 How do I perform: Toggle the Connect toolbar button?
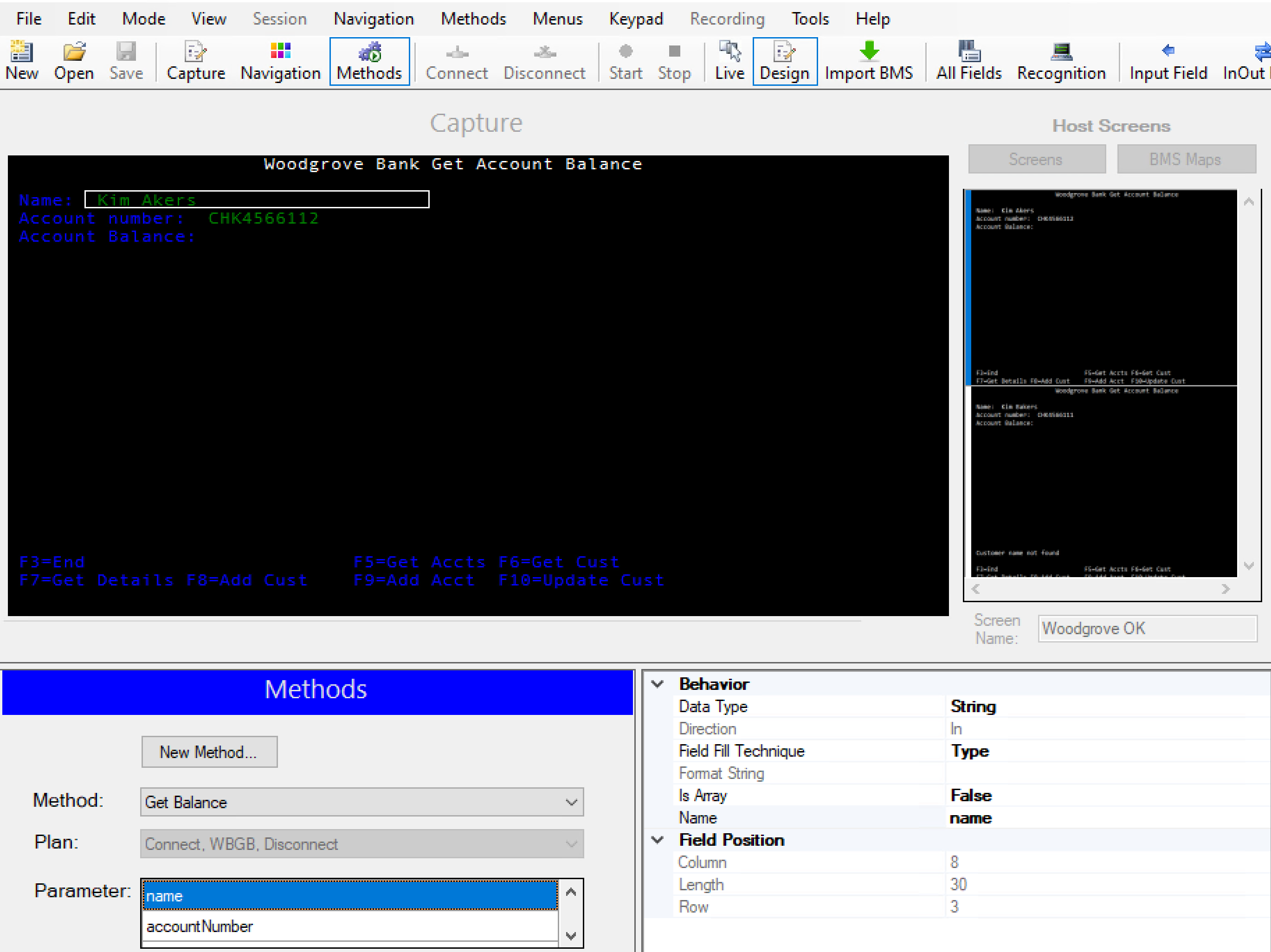pos(455,58)
